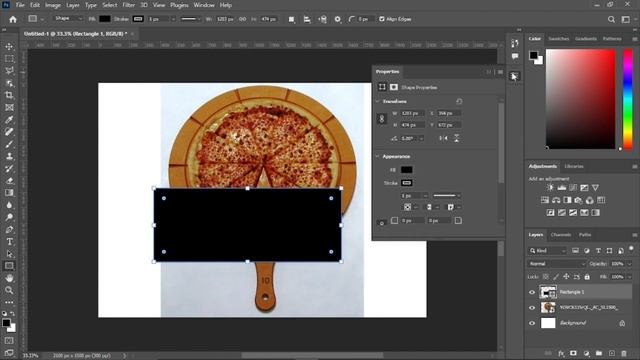The height and width of the screenshot is (360, 640).
Task: Open path operations in options bar
Action: pyautogui.click(x=291, y=19)
